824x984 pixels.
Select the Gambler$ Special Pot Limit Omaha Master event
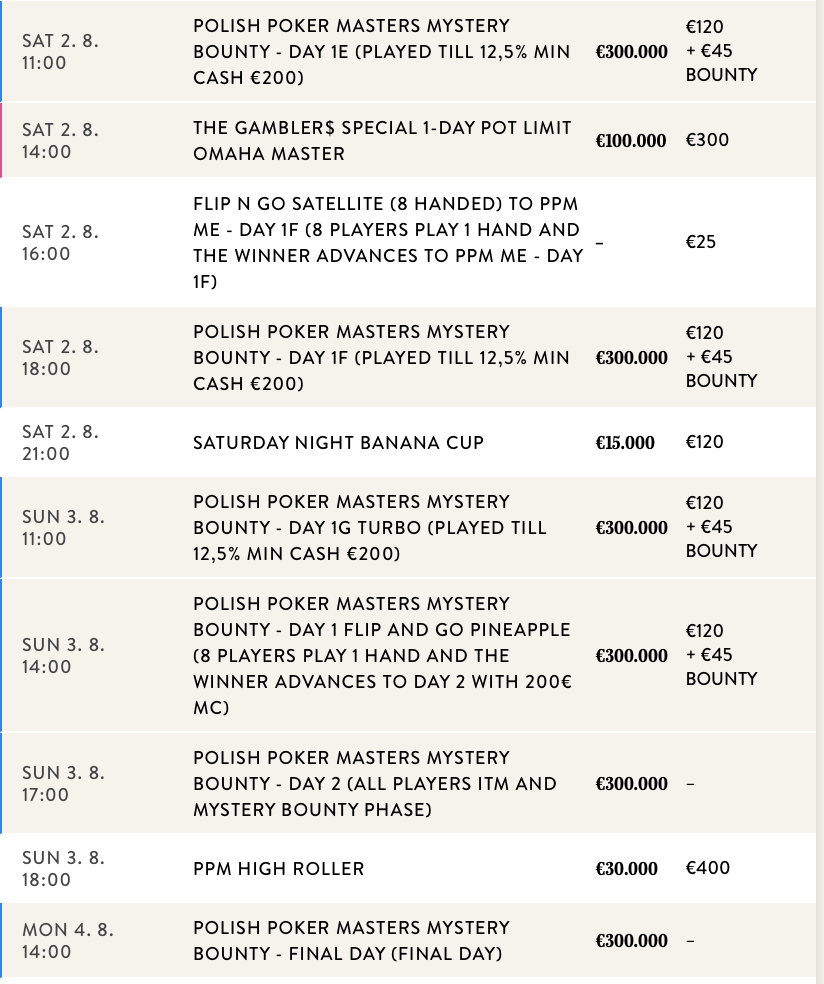point(382,141)
